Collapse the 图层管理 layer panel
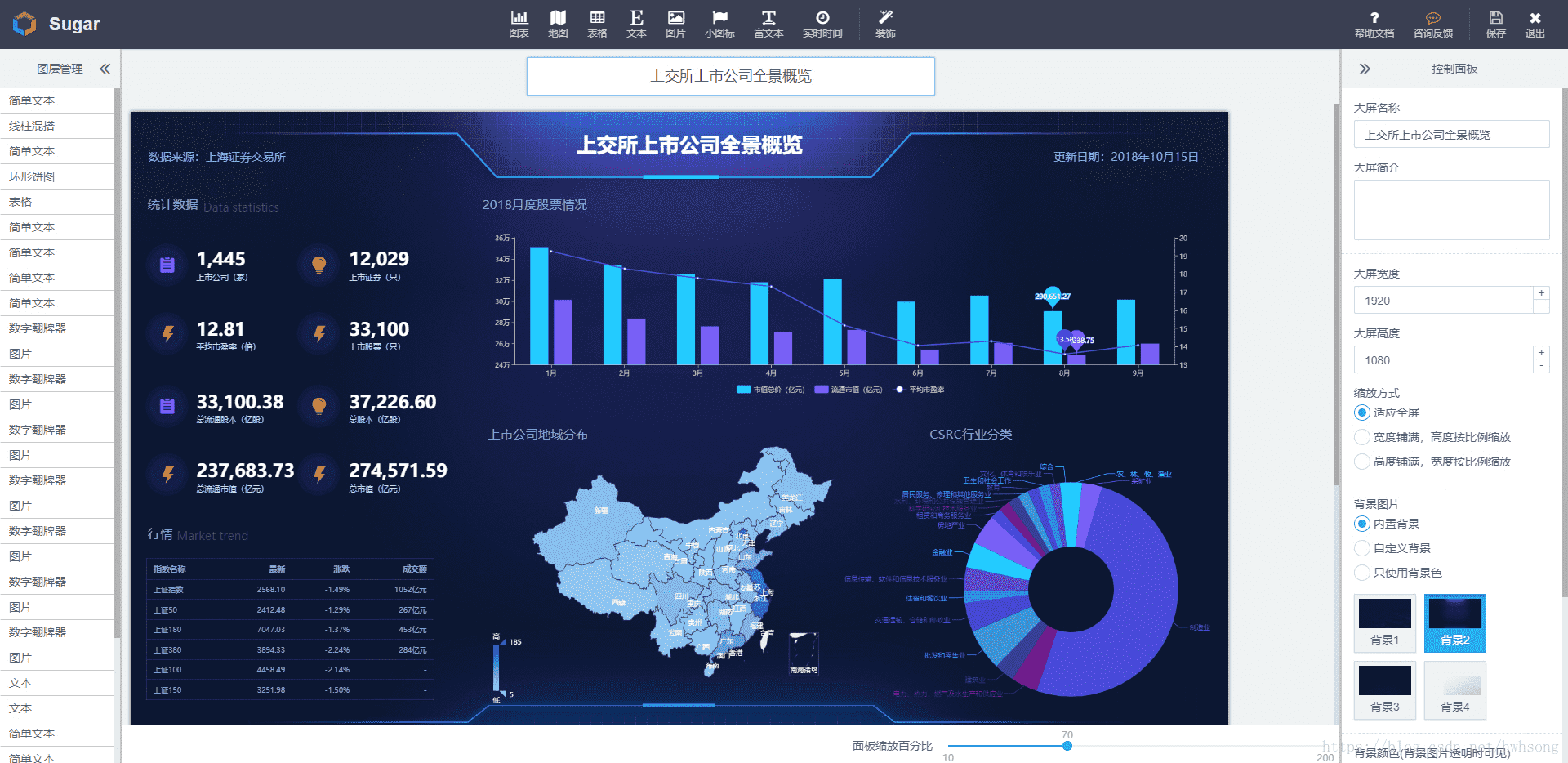This screenshot has height=763, width=1568. (x=105, y=69)
